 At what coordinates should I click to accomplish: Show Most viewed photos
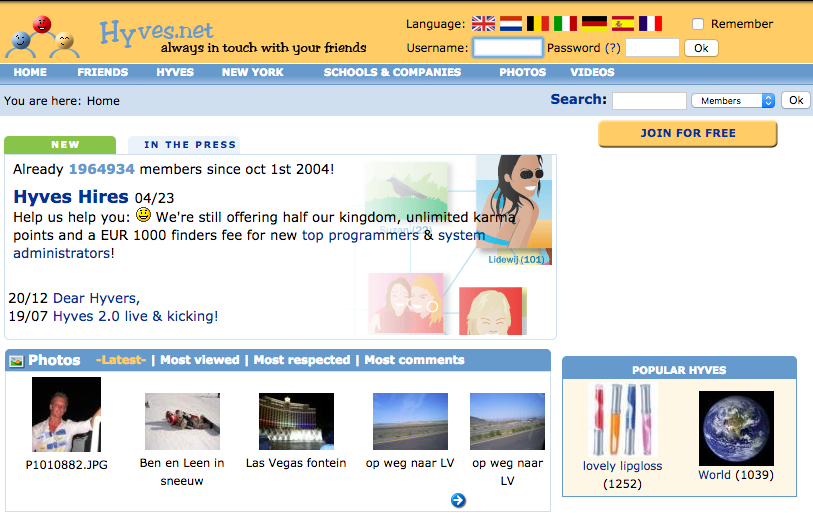tap(200, 360)
